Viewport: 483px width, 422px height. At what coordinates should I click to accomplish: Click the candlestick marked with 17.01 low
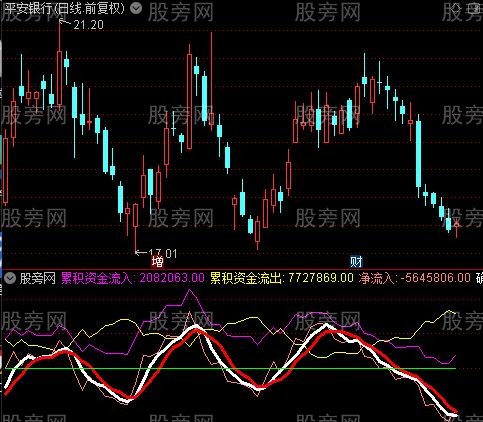click(135, 215)
